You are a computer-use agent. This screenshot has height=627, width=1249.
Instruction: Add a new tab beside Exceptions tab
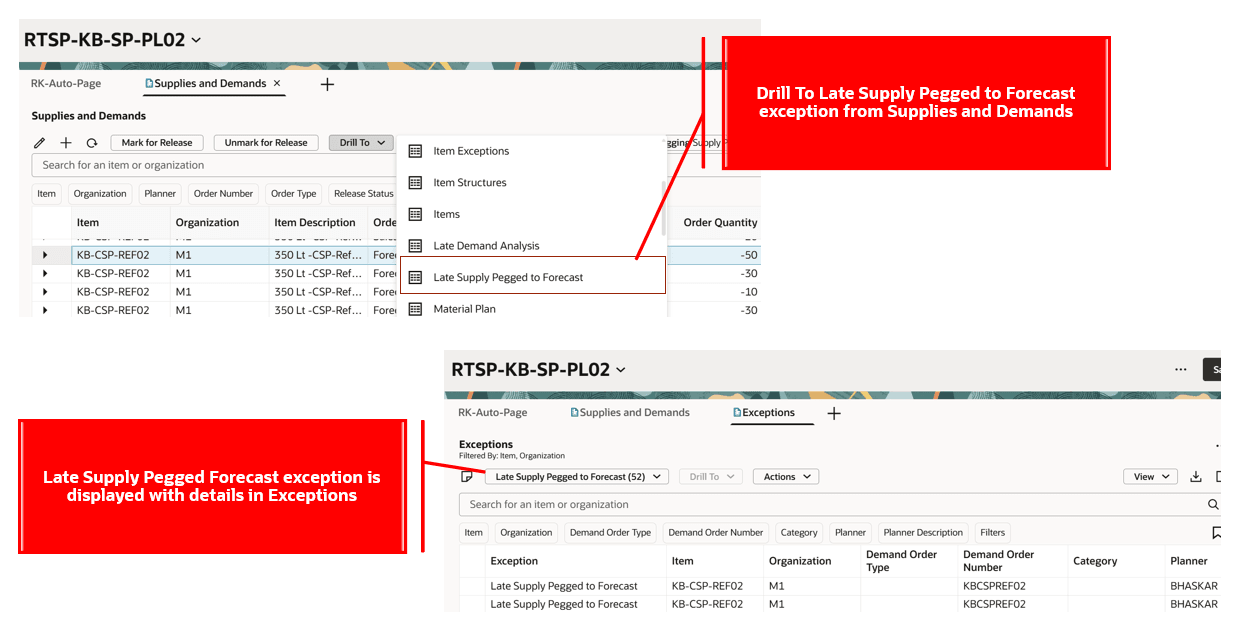[834, 413]
